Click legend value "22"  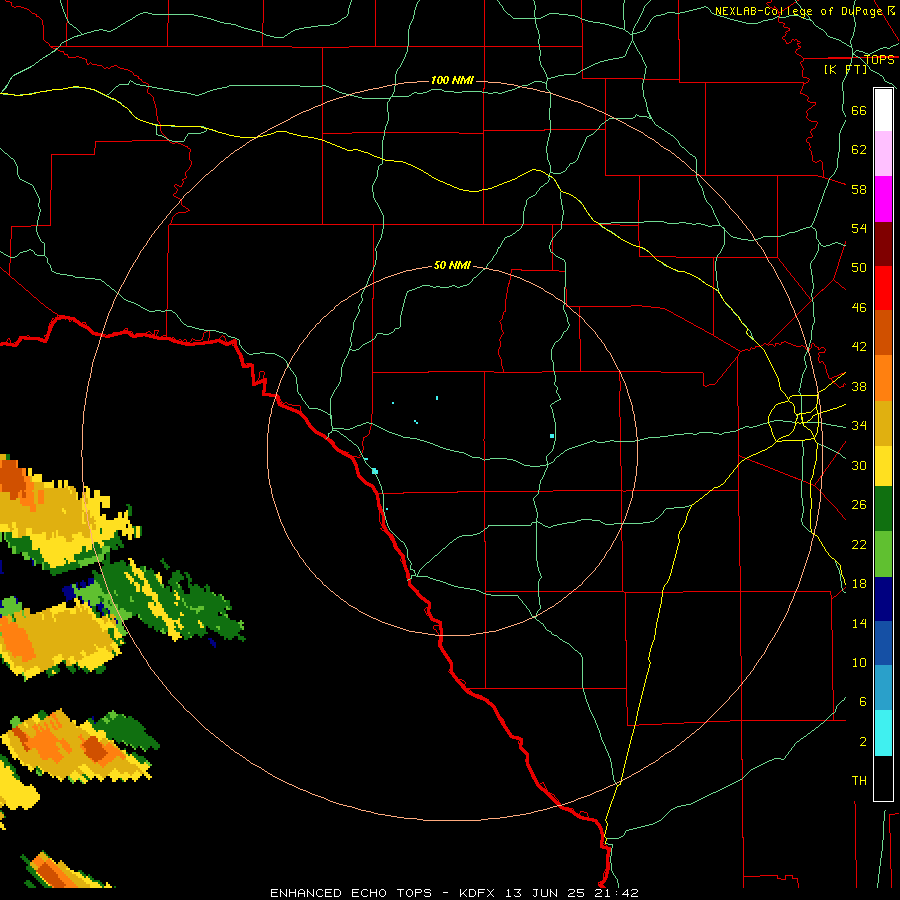click(x=859, y=544)
